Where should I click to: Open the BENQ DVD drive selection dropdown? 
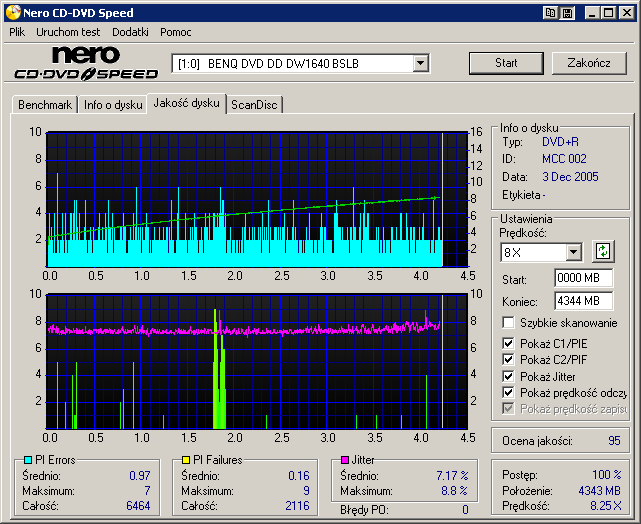421,63
